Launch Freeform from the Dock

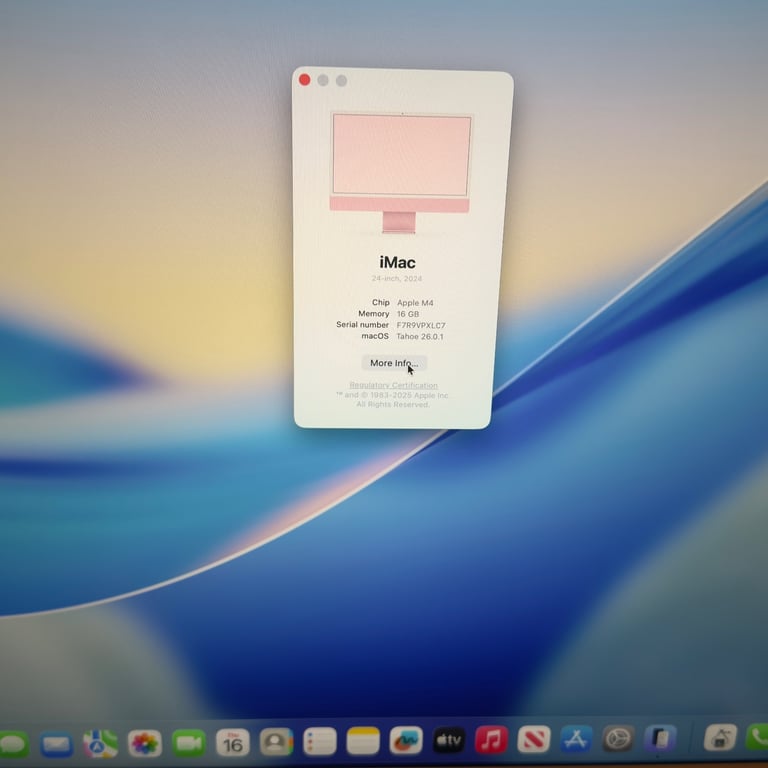tap(406, 740)
